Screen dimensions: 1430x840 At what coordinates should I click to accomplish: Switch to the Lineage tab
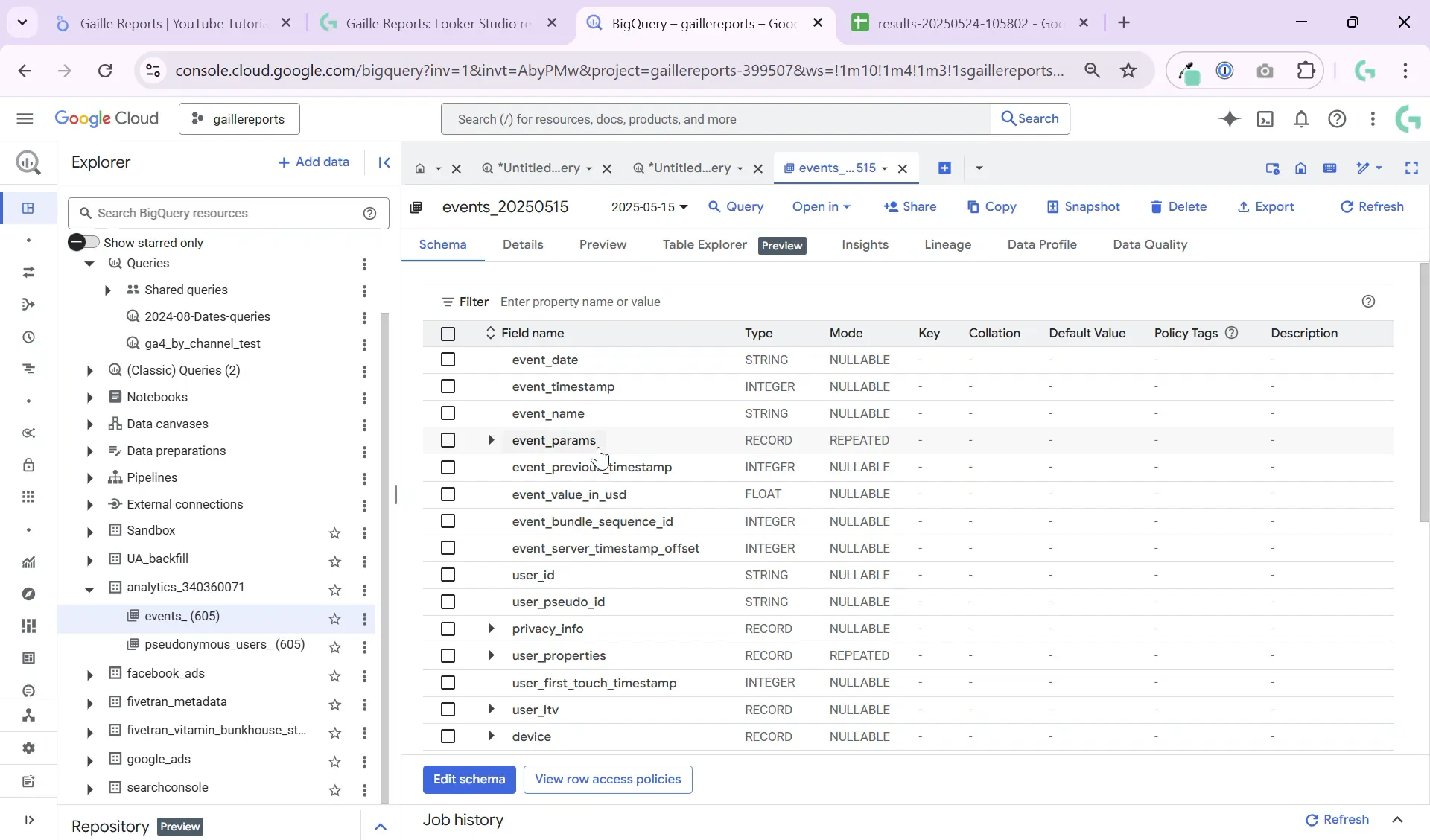pos(948,244)
